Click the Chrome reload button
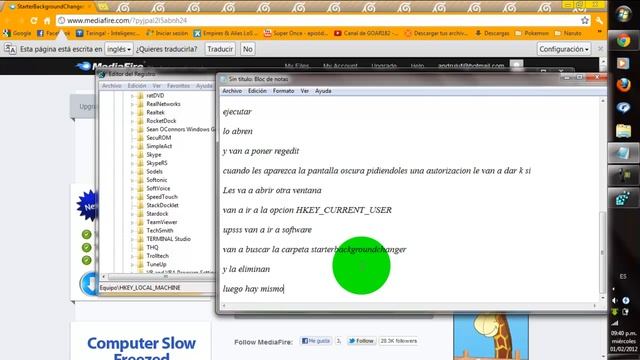This screenshot has width=640, height=360. pyautogui.click(x=34, y=20)
